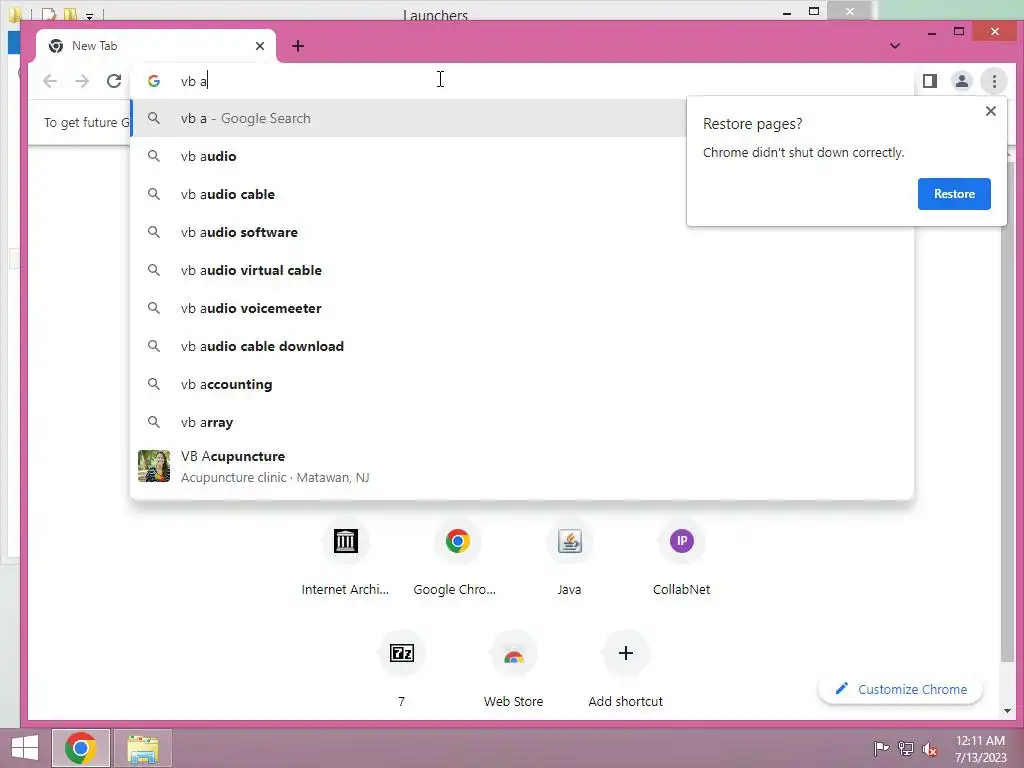1024x768 pixels.
Task: Click the Chrome back arrow
Action: 50,81
